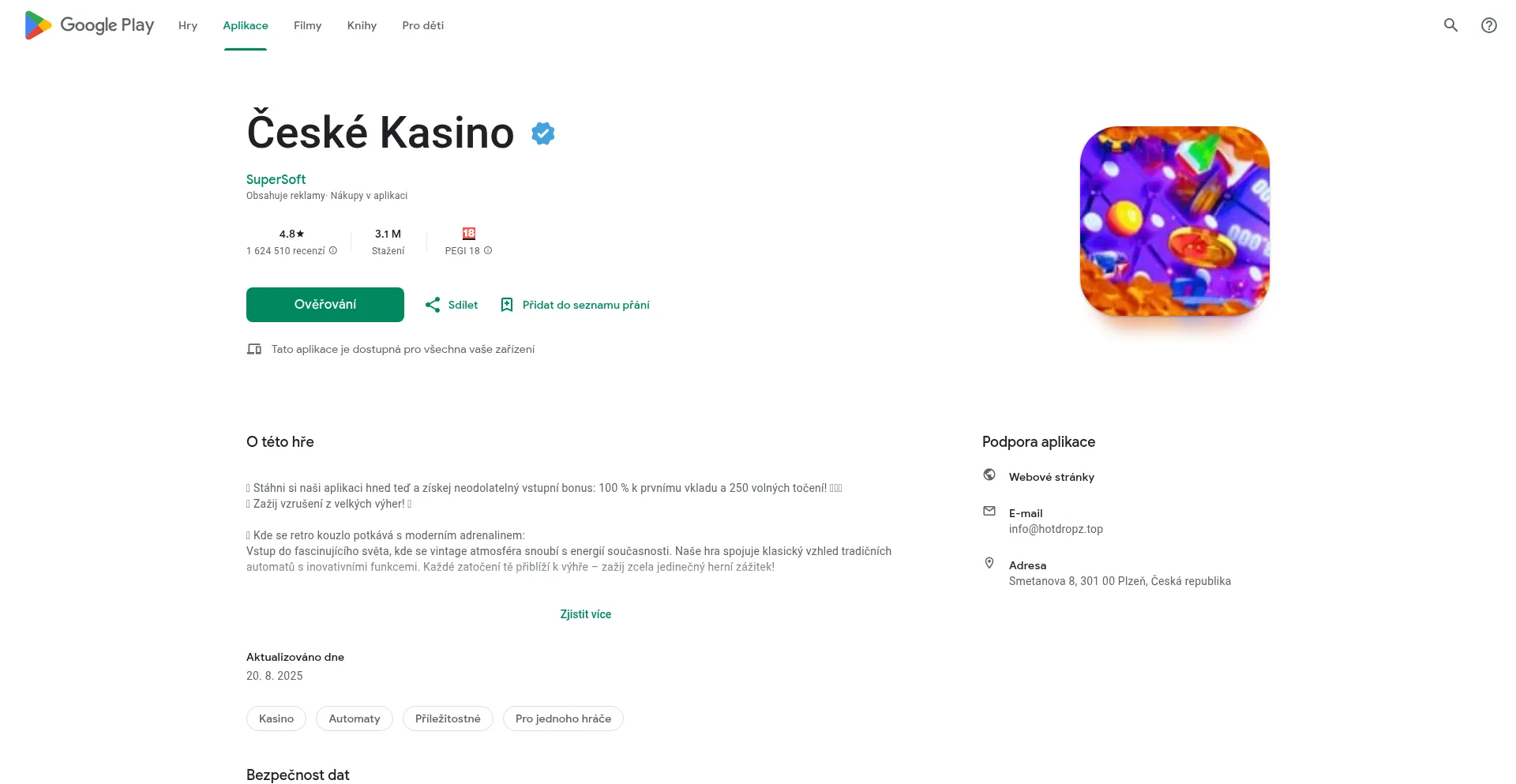
Task: Click the share icon next to Sdílet
Action: (x=433, y=305)
